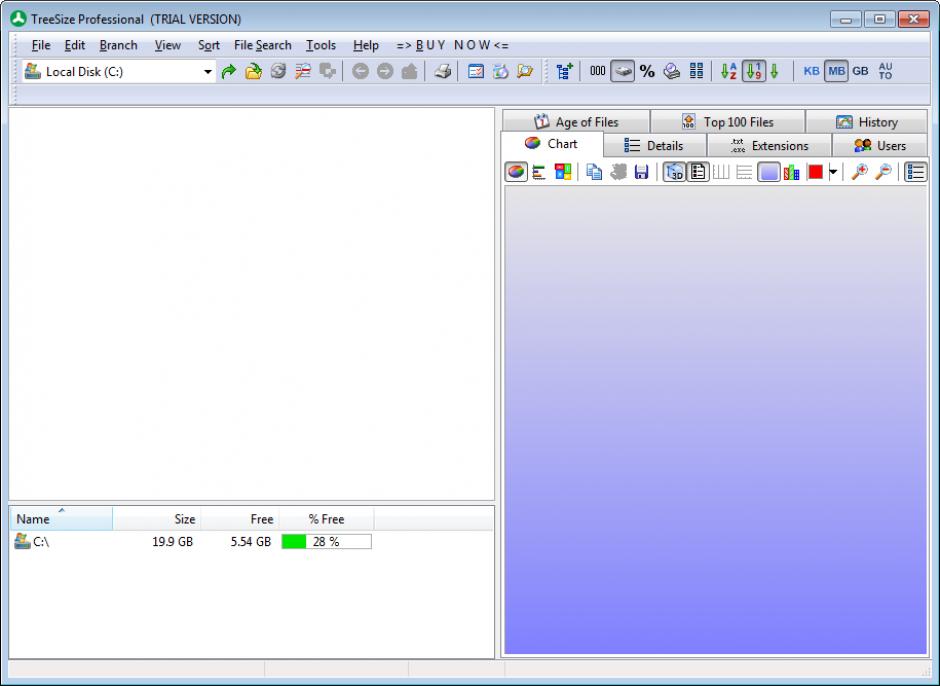Select the bar chart type icon
This screenshot has width=940, height=686.
[x=539, y=172]
